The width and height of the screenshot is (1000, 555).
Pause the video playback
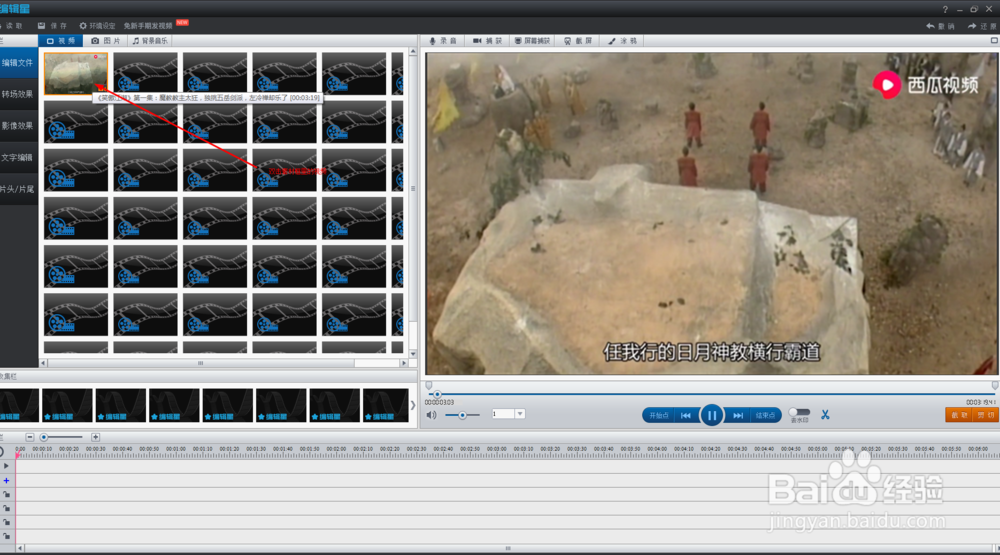(x=712, y=415)
